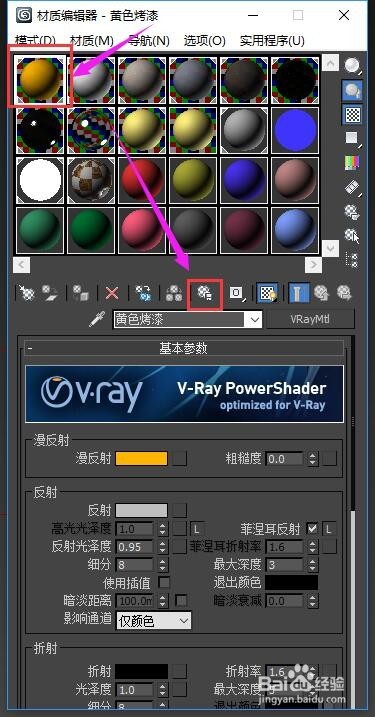The height and width of the screenshot is (717, 375).
Task: Open the 模式(D) menu
Action: 35,41
